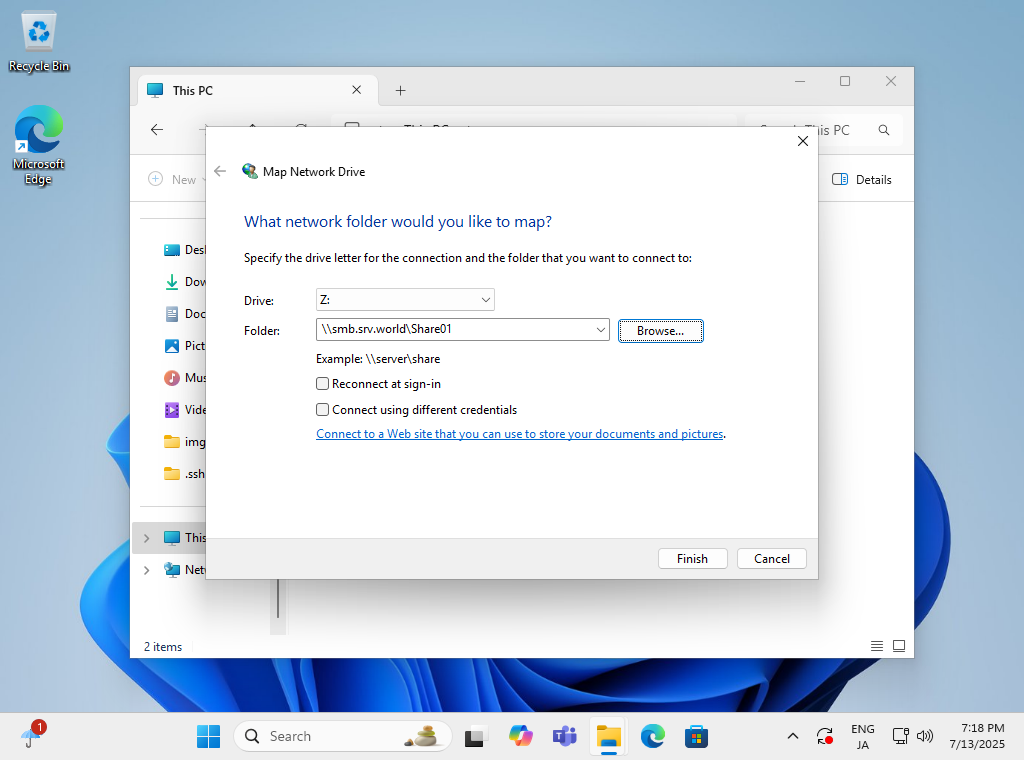The image size is (1024, 760).
Task: Open Microsoft Edge from the taskbar
Action: point(653,736)
